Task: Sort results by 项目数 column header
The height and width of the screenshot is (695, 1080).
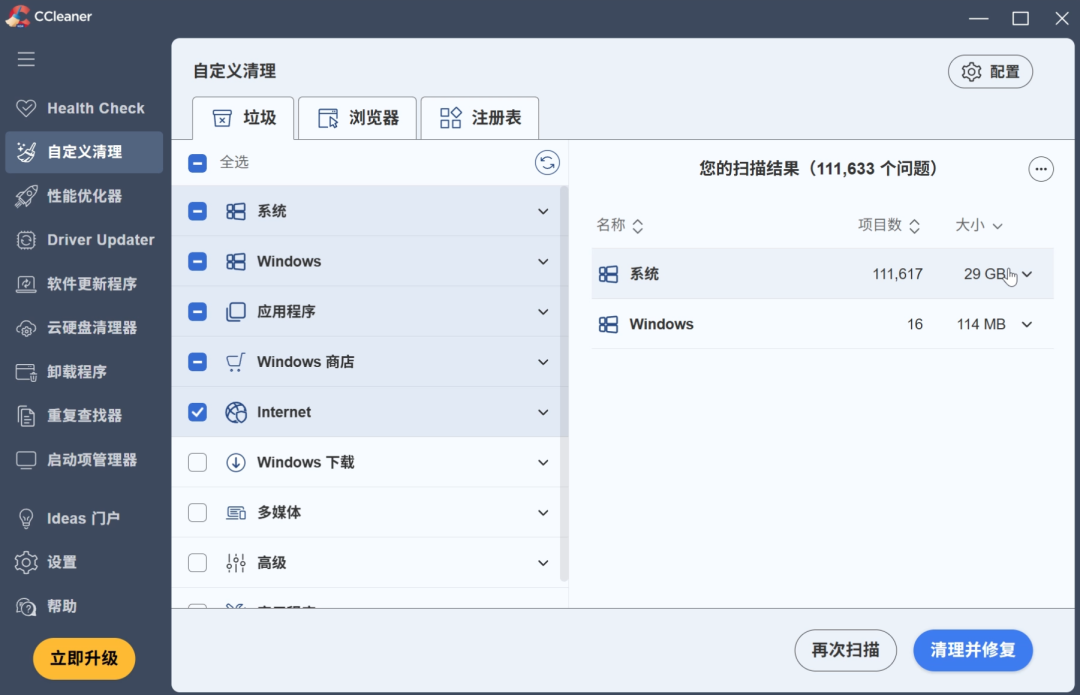Action: pyautogui.click(x=889, y=225)
